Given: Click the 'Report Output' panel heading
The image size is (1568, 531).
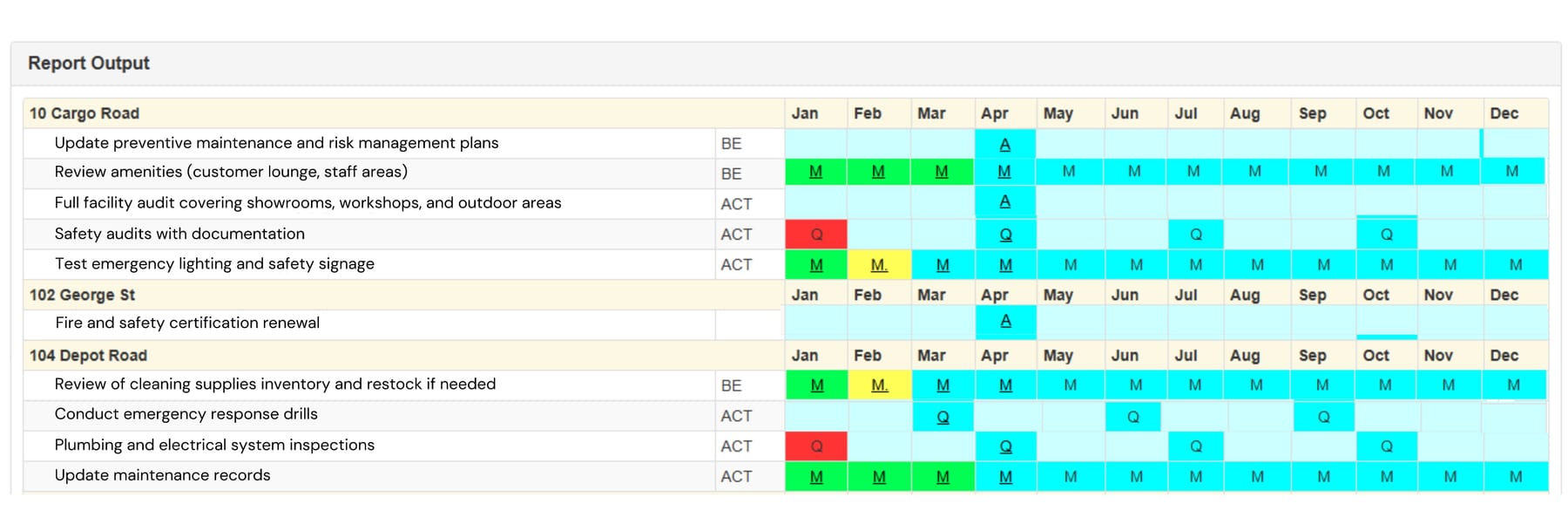Looking at the screenshot, I should (x=89, y=63).
